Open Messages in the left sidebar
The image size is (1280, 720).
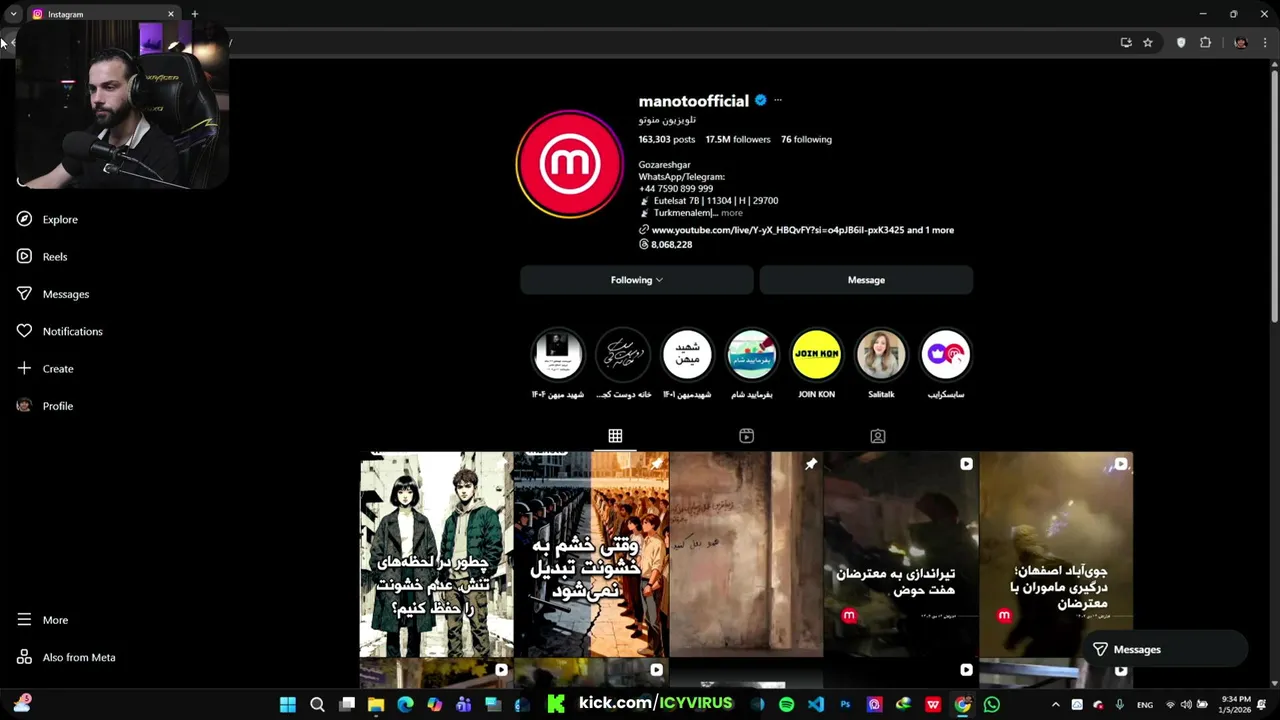(53, 294)
